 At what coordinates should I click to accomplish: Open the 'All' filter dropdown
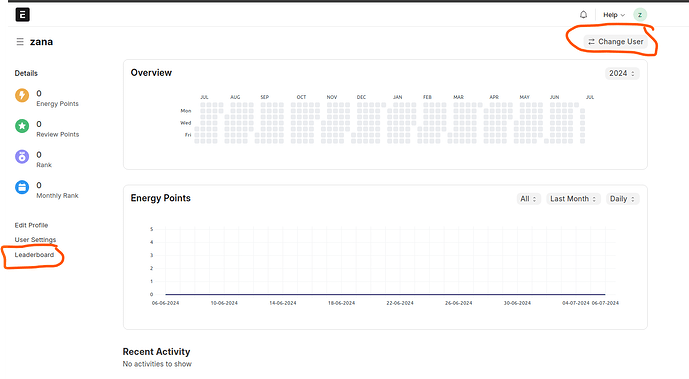528,199
